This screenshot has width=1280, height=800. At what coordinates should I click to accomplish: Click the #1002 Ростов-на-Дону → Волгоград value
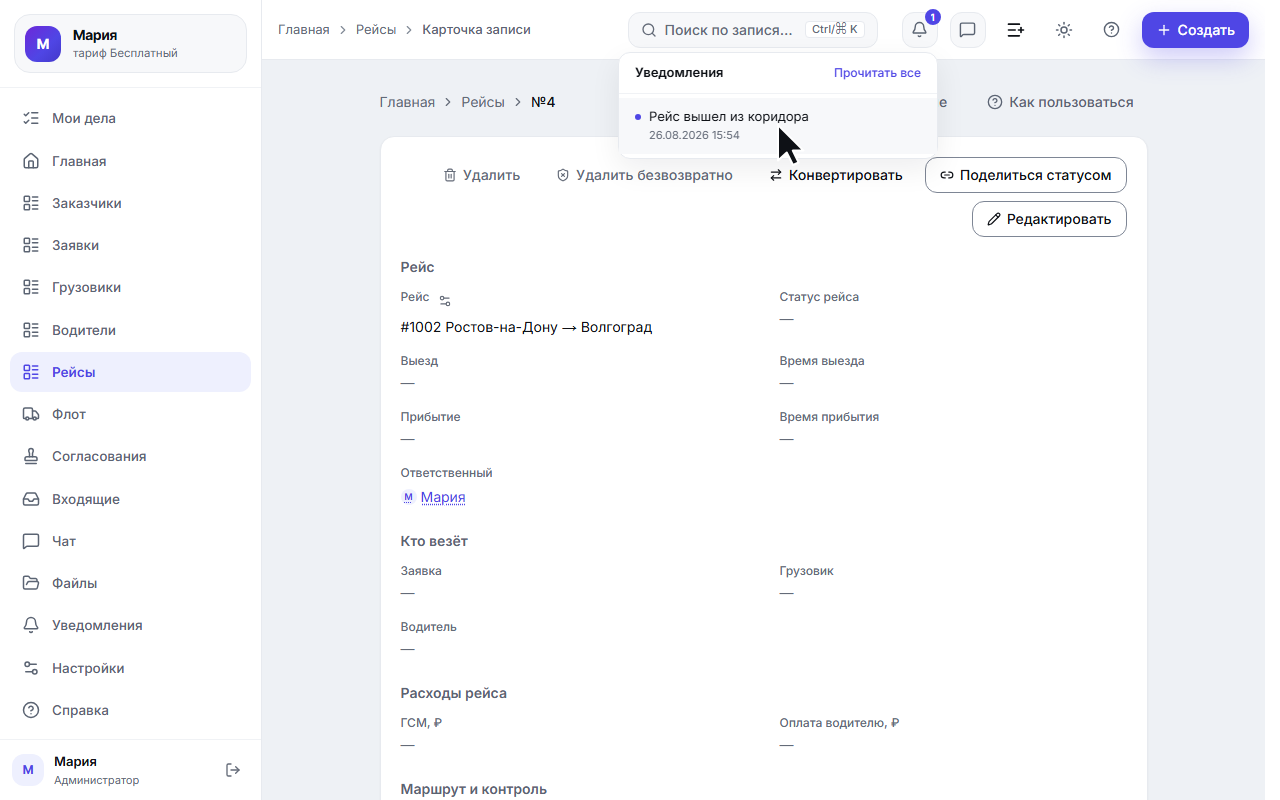click(527, 327)
